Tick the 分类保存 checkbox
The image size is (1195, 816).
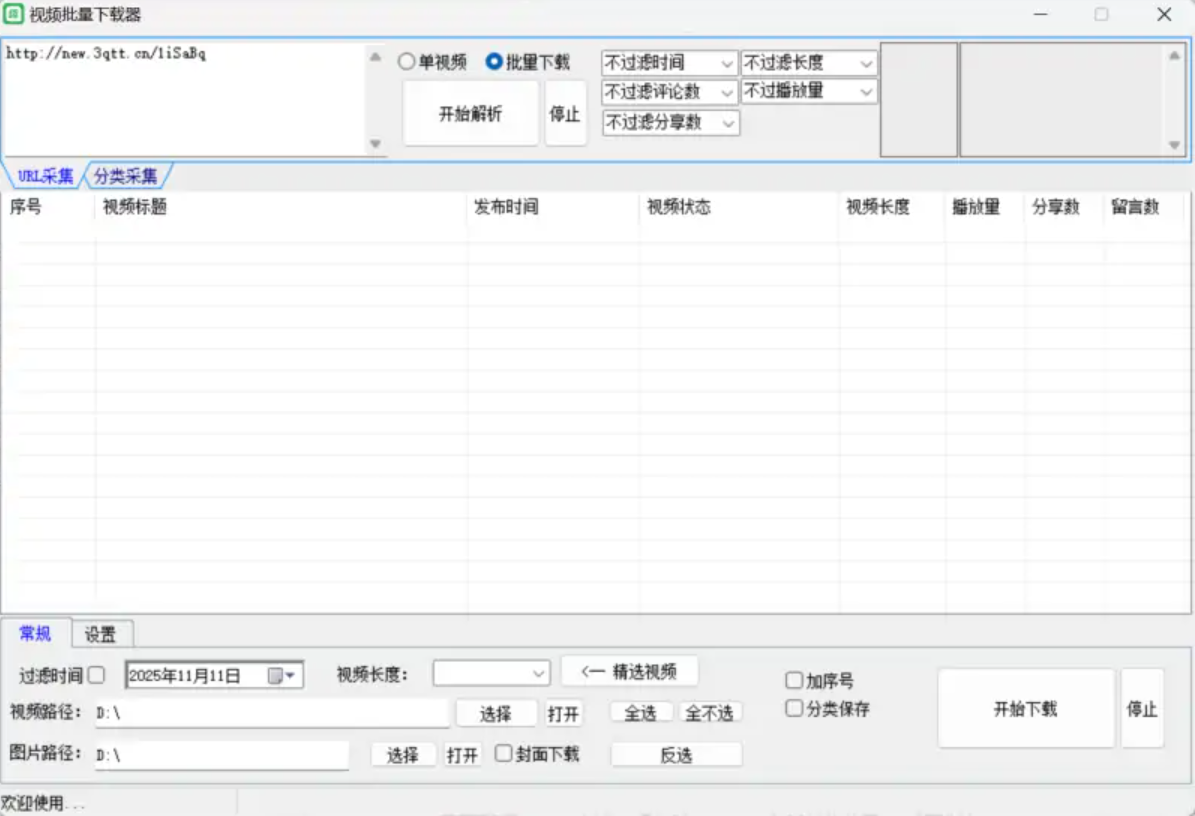(794, 709)
